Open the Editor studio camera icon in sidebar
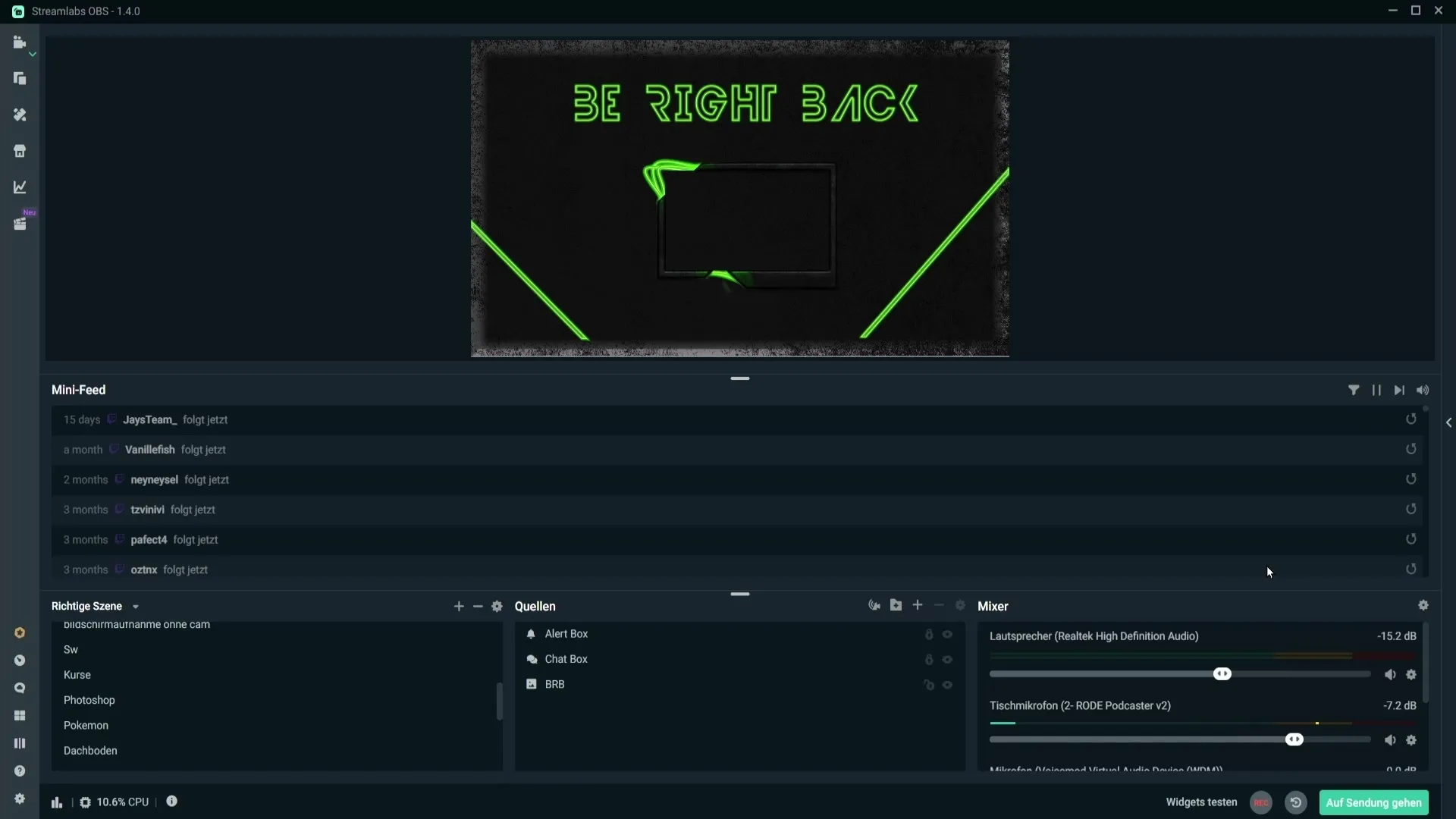This screenshot has width=1456, height=819. click(x=20, y=42)
